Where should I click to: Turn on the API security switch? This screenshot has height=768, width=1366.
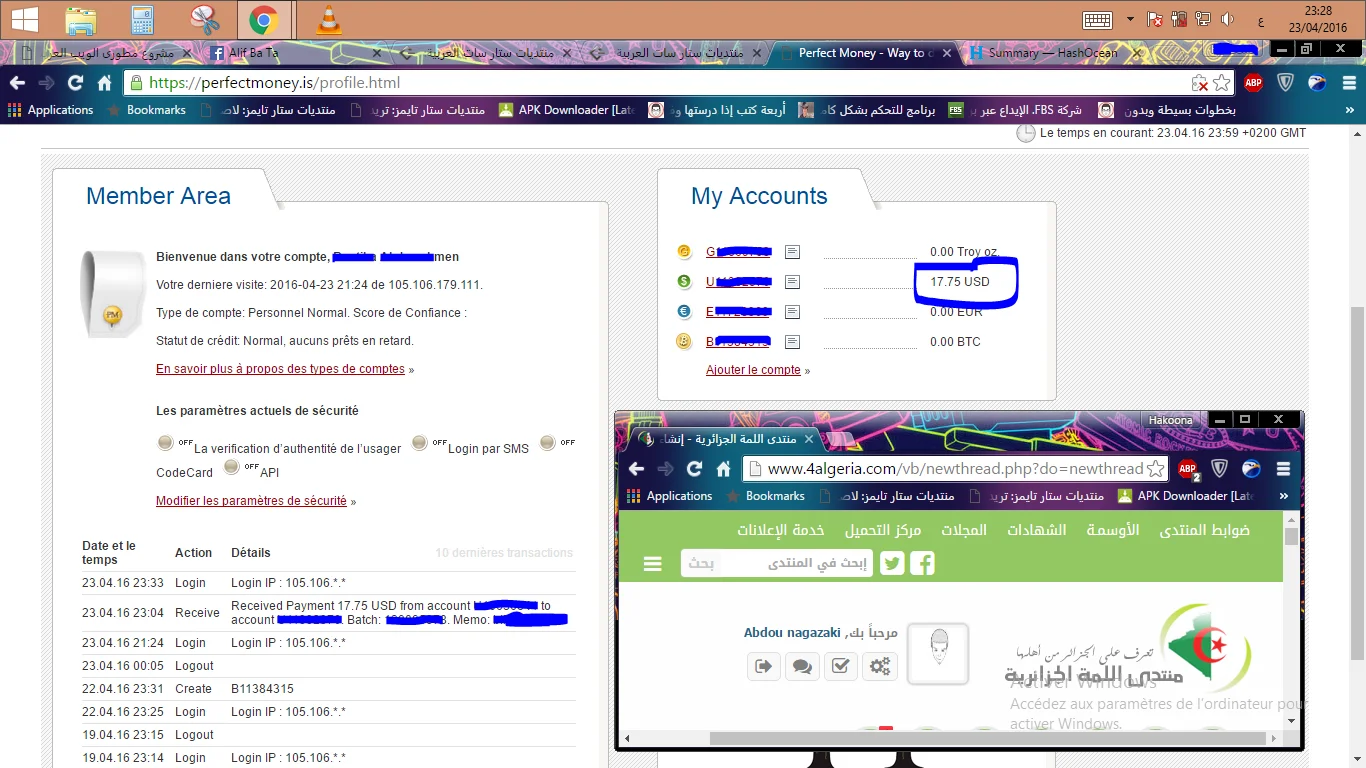232,467
